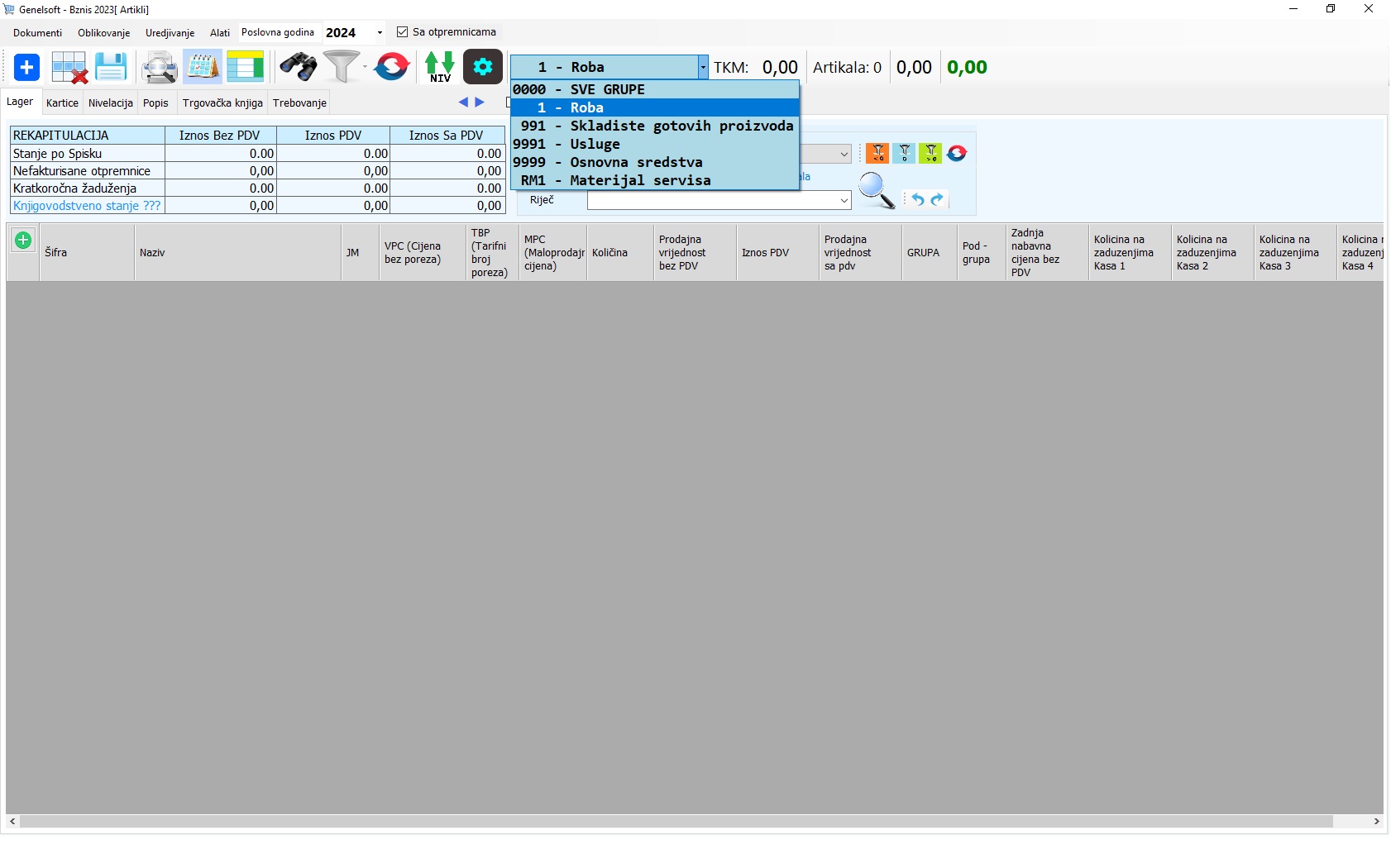Switch to the Kartice tab
Screen dimensions: 1391x868
[x=63, y=103]
